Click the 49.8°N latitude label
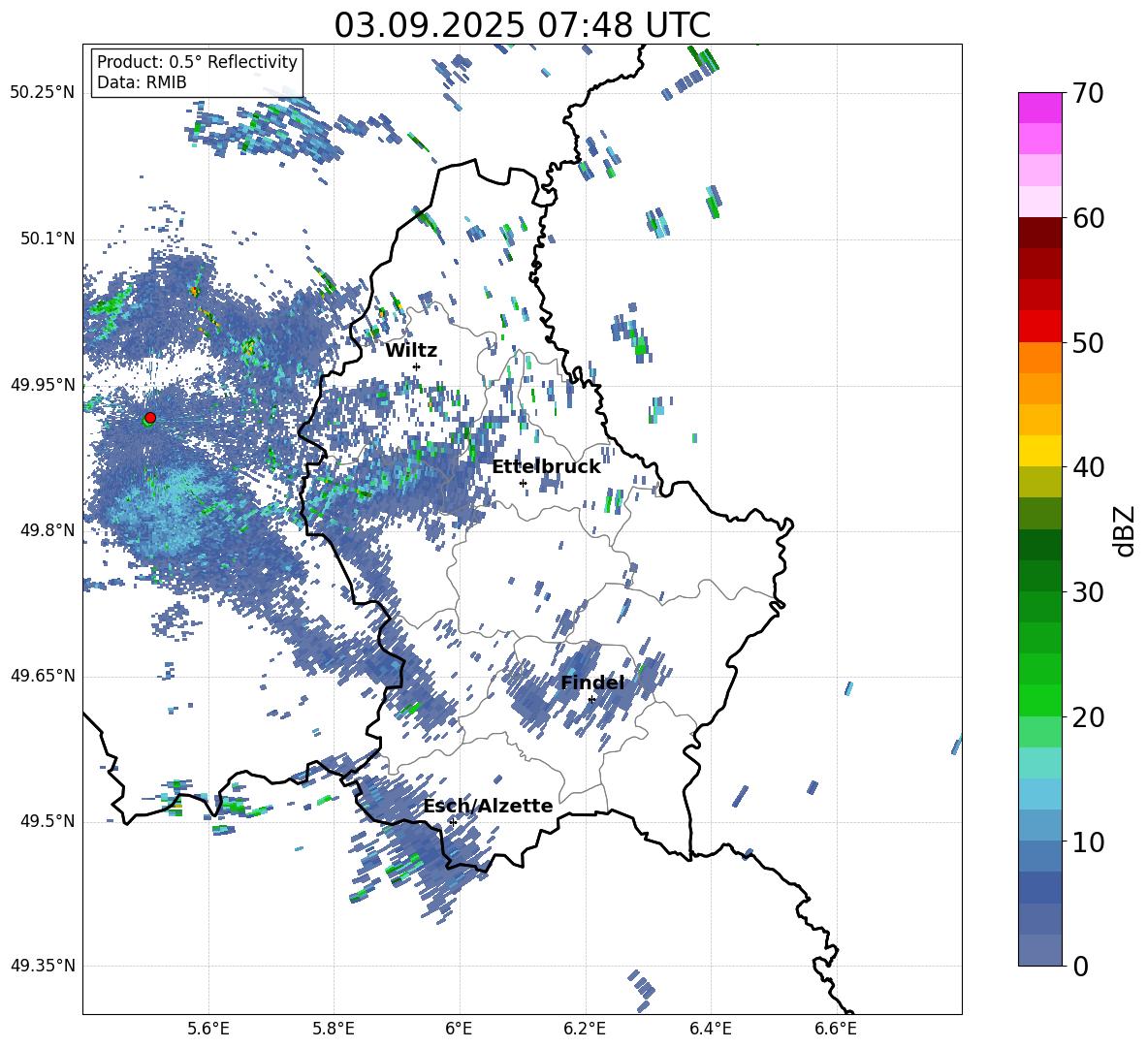Image resolution: width=1148 pixels, height=1048 pixels. pyautogui.click(x=47, y=530)
